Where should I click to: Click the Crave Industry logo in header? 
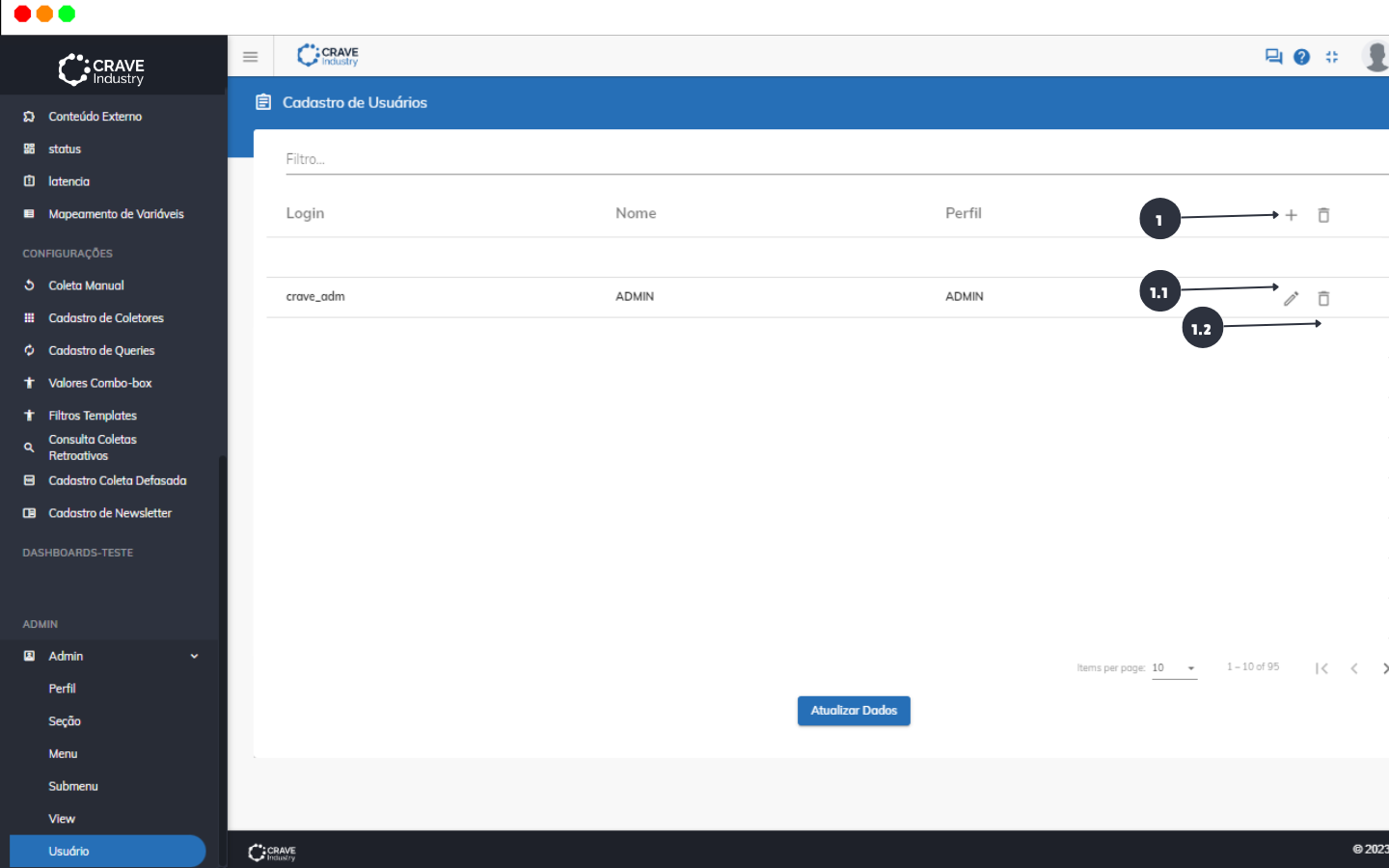click(327, 56)
